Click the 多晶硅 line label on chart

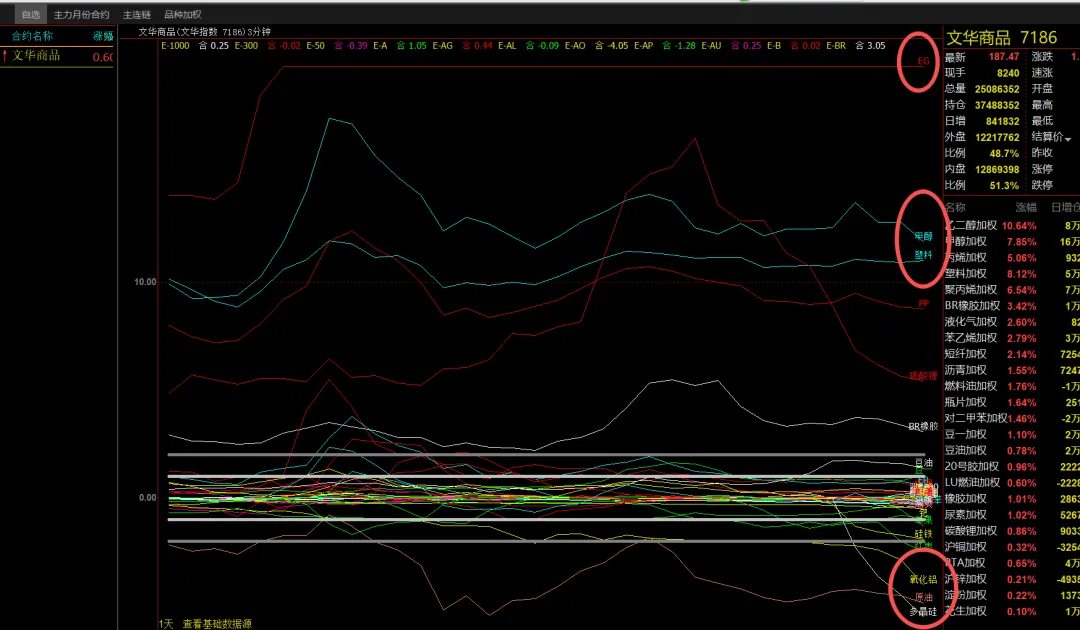point(923,611)
